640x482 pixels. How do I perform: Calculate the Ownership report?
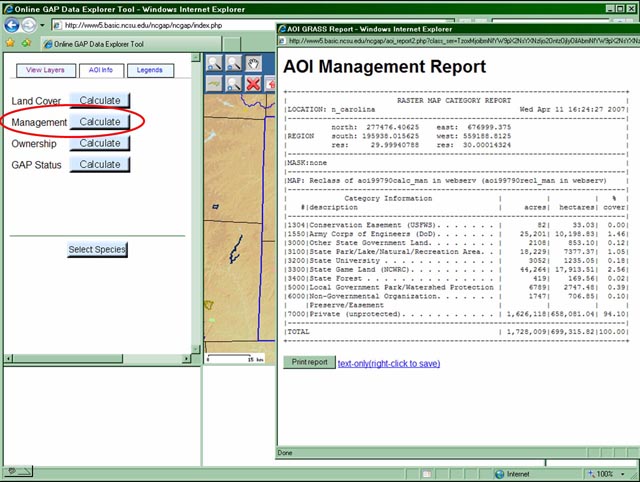100,143
